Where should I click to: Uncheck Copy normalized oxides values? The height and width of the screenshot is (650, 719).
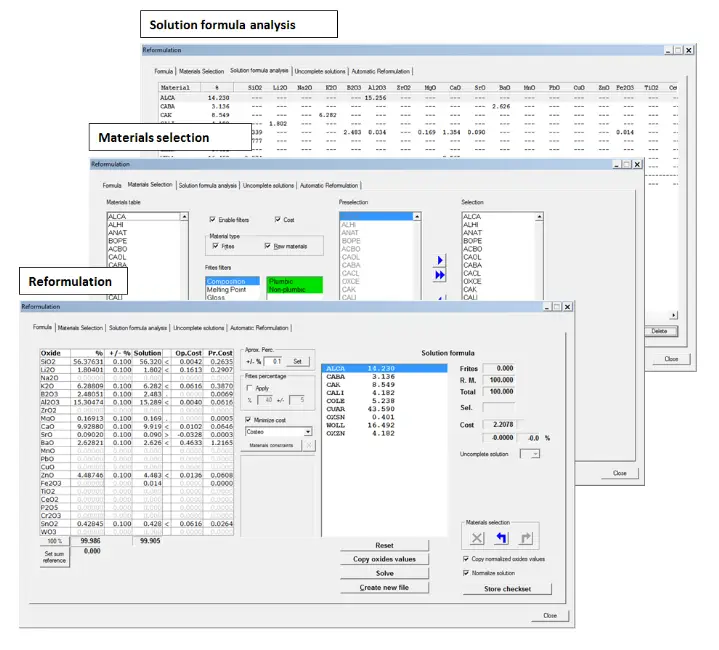tap(465, 558)
